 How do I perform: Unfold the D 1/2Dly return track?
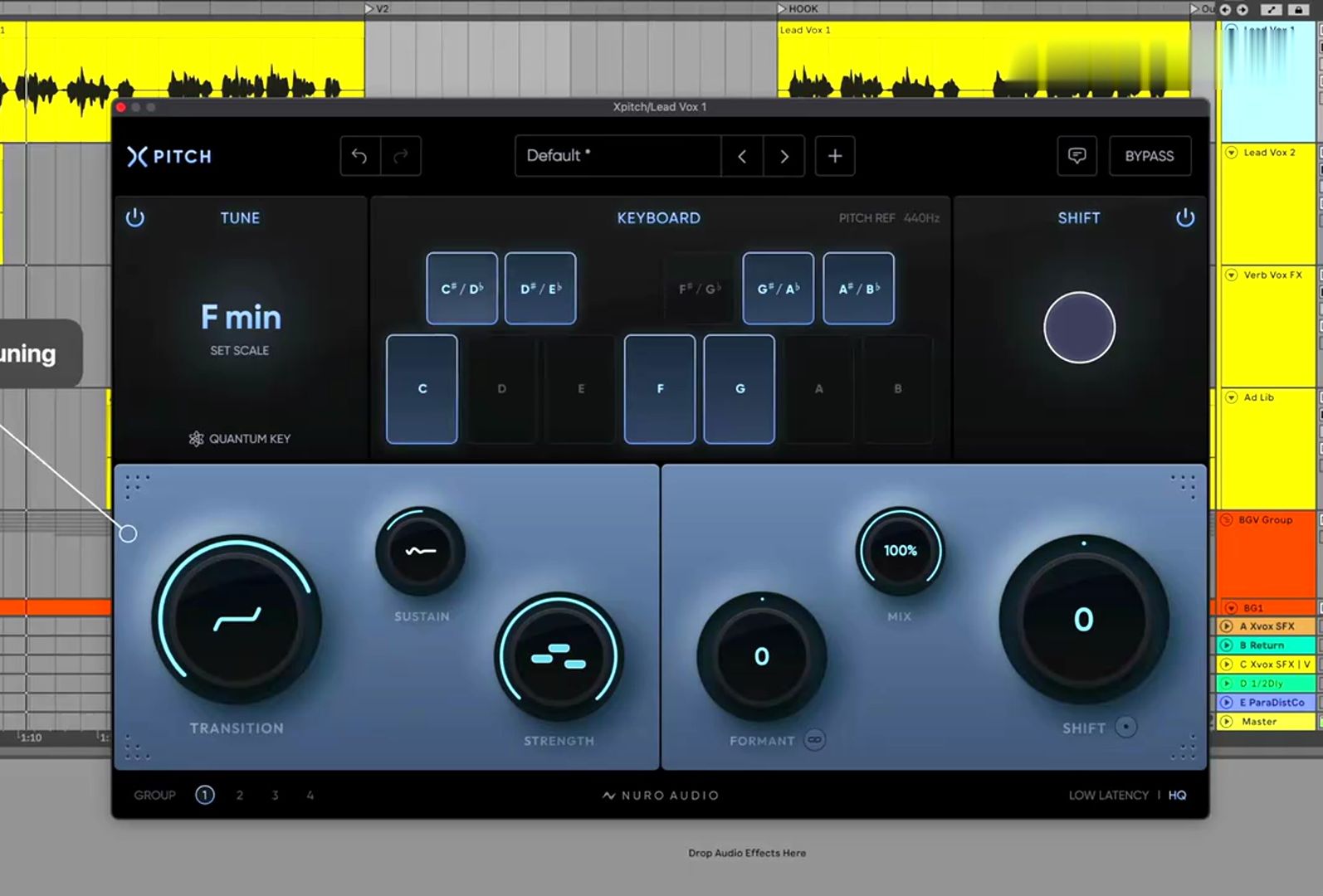pyautogui.click(x=1227, y=684)
